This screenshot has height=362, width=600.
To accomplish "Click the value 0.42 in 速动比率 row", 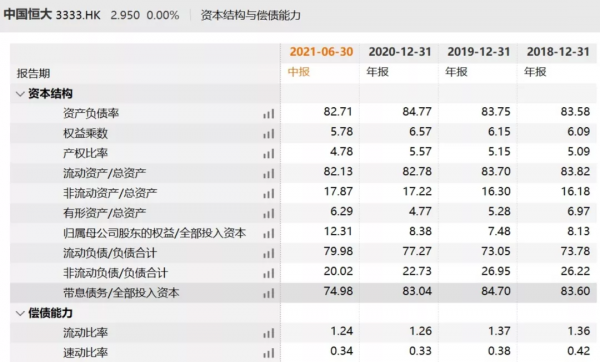I will pos(579,351).
